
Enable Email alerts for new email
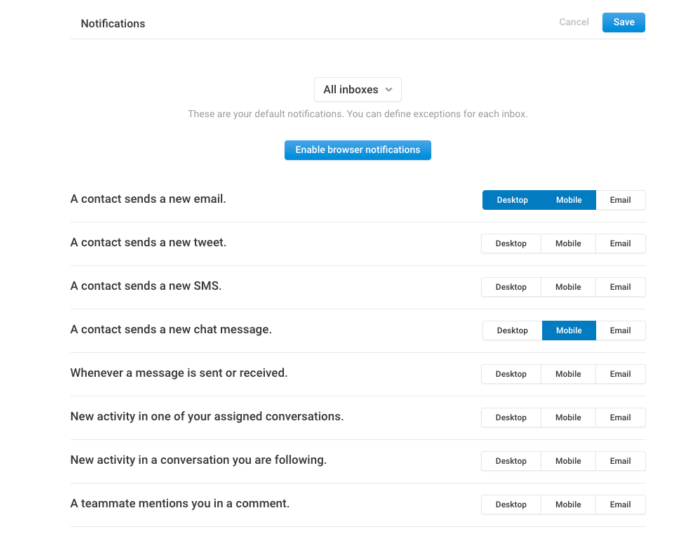pos(620,200)
